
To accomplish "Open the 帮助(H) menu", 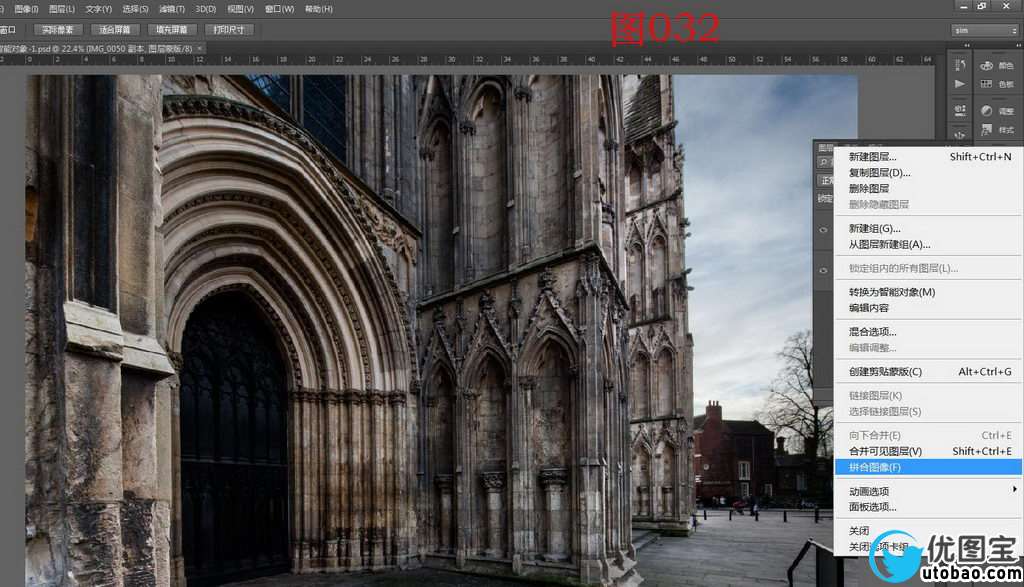I will coord(319,9).
